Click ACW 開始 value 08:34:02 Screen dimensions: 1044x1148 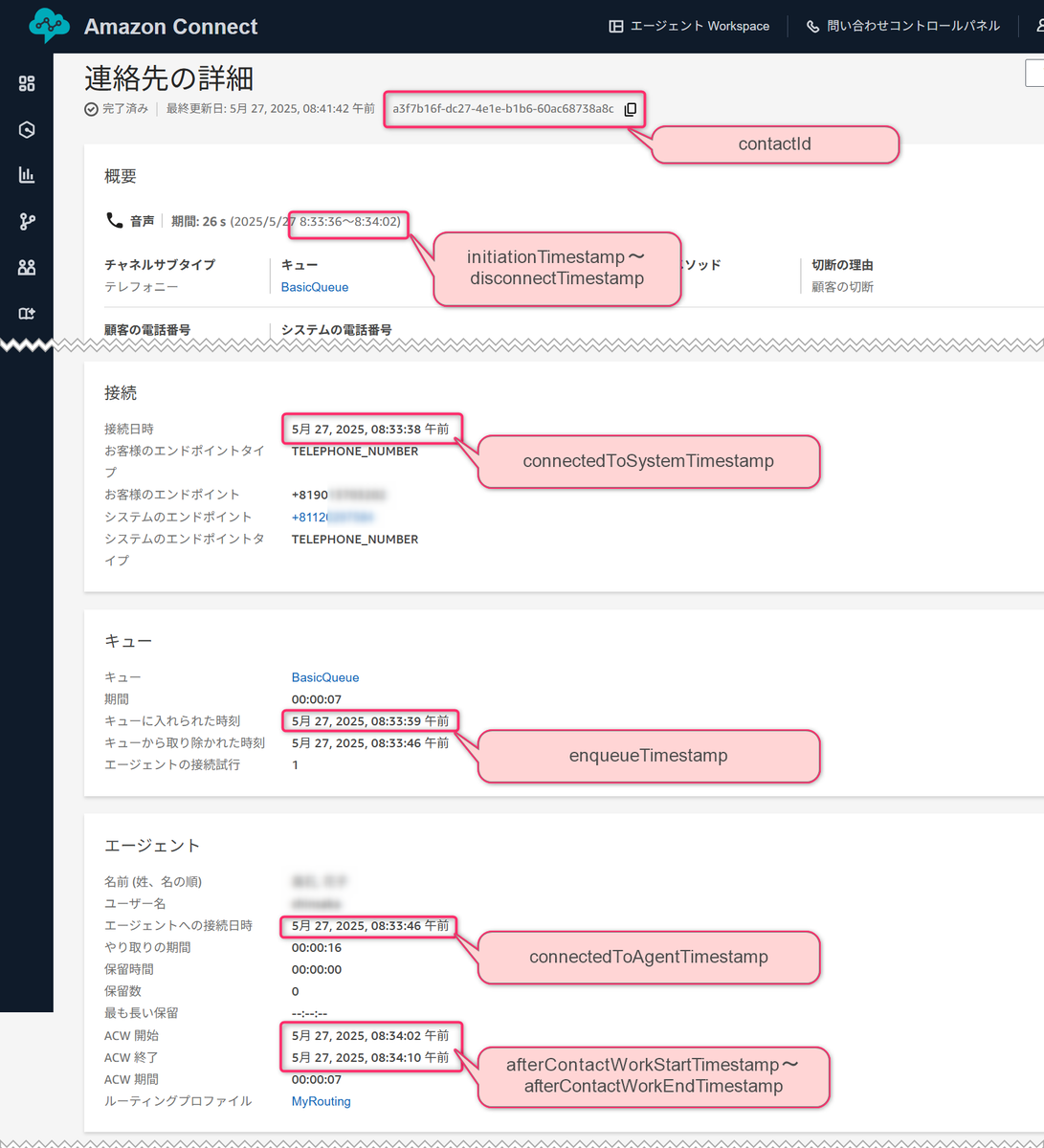[370, 1036]
